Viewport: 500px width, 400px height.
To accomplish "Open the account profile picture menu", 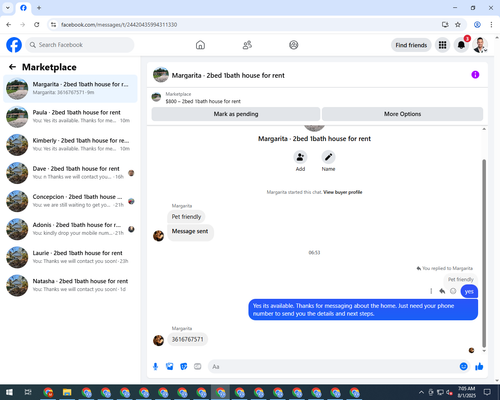I will pos(480,45).
